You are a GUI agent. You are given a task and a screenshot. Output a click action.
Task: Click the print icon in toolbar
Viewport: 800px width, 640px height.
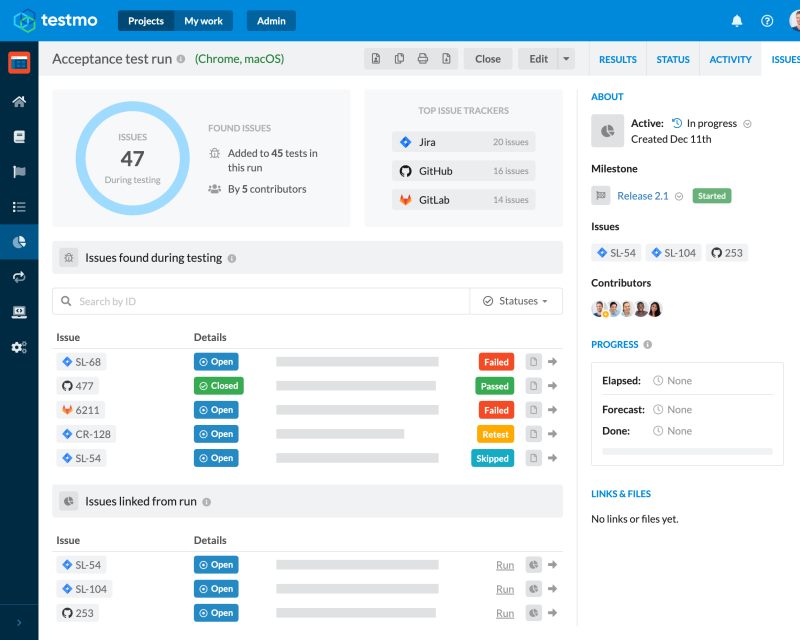tap(423, 59)
